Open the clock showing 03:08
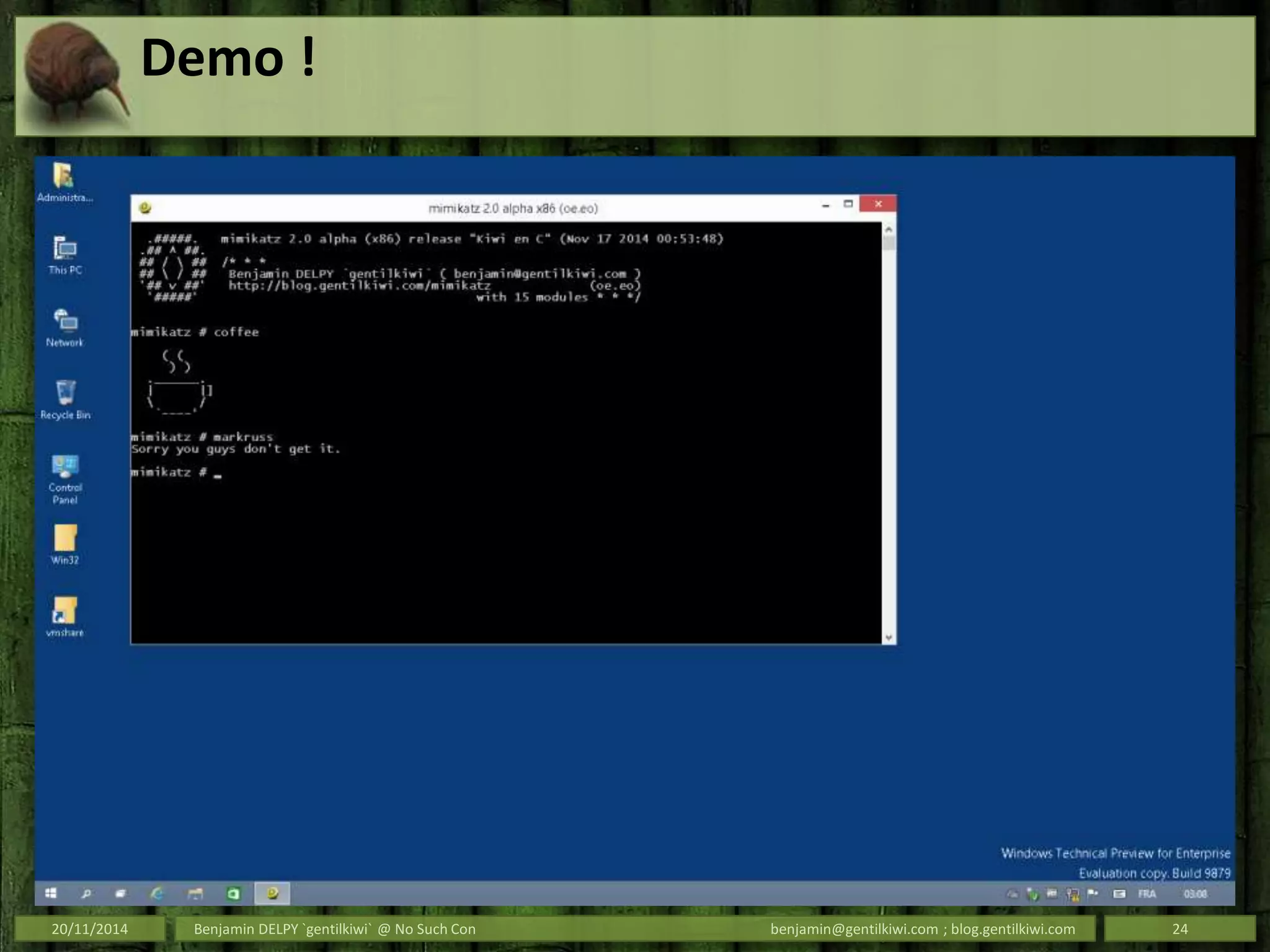The width and height of the screenshot is (1270, 952). pyautogui.click(x=1195, y=894)
